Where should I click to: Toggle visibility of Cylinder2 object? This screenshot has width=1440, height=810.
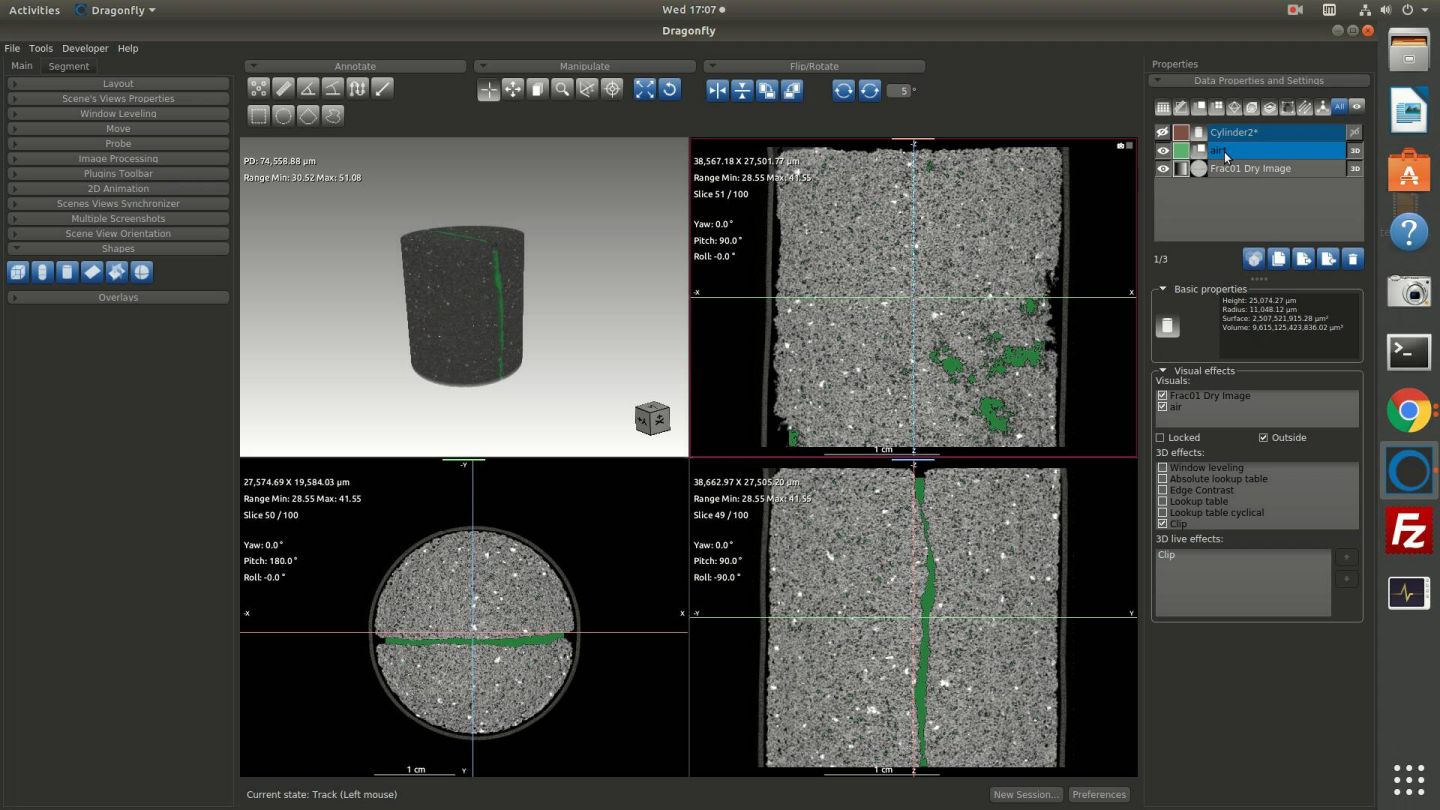pyautogui.click(x=1162, y=132)
